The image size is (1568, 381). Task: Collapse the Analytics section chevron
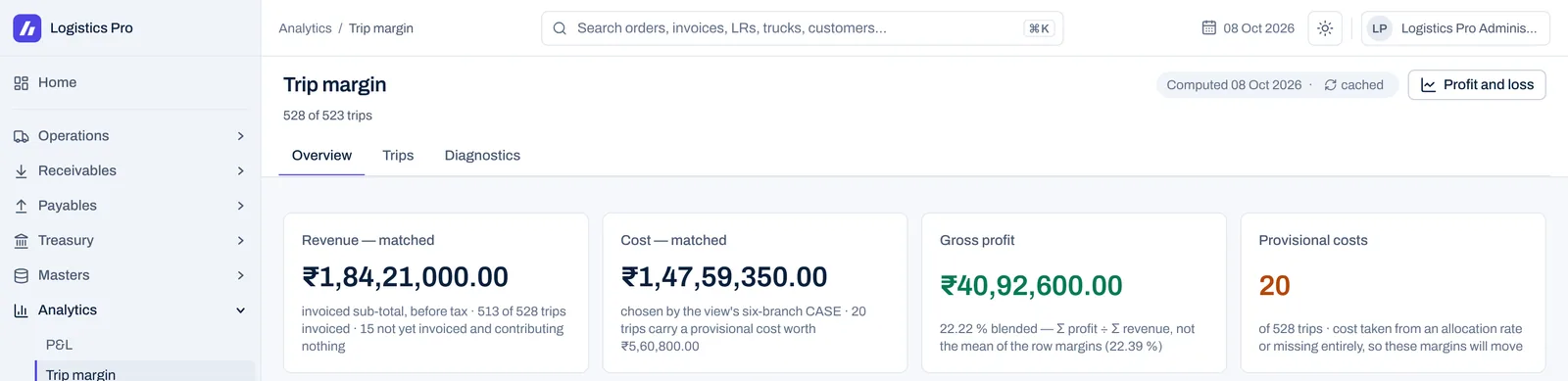point(240,310)
